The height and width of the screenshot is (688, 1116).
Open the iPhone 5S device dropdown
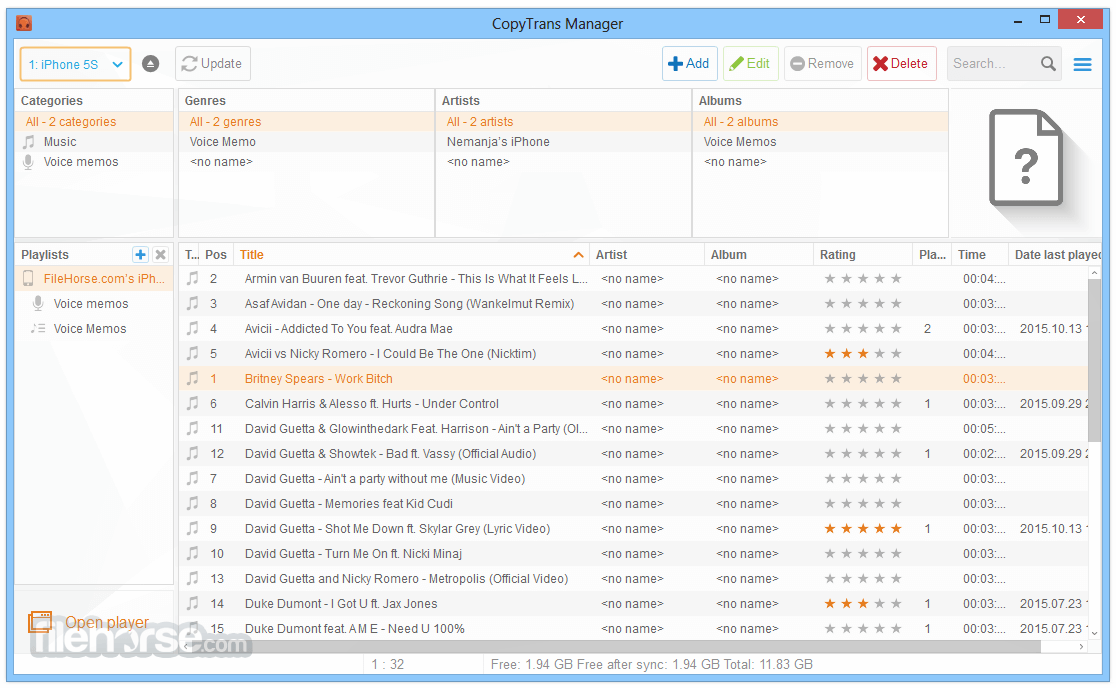[x=75, y=64]
